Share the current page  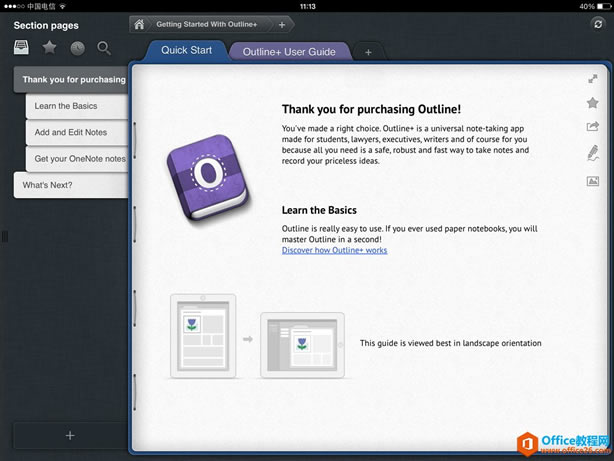click(x=592, y=127)
